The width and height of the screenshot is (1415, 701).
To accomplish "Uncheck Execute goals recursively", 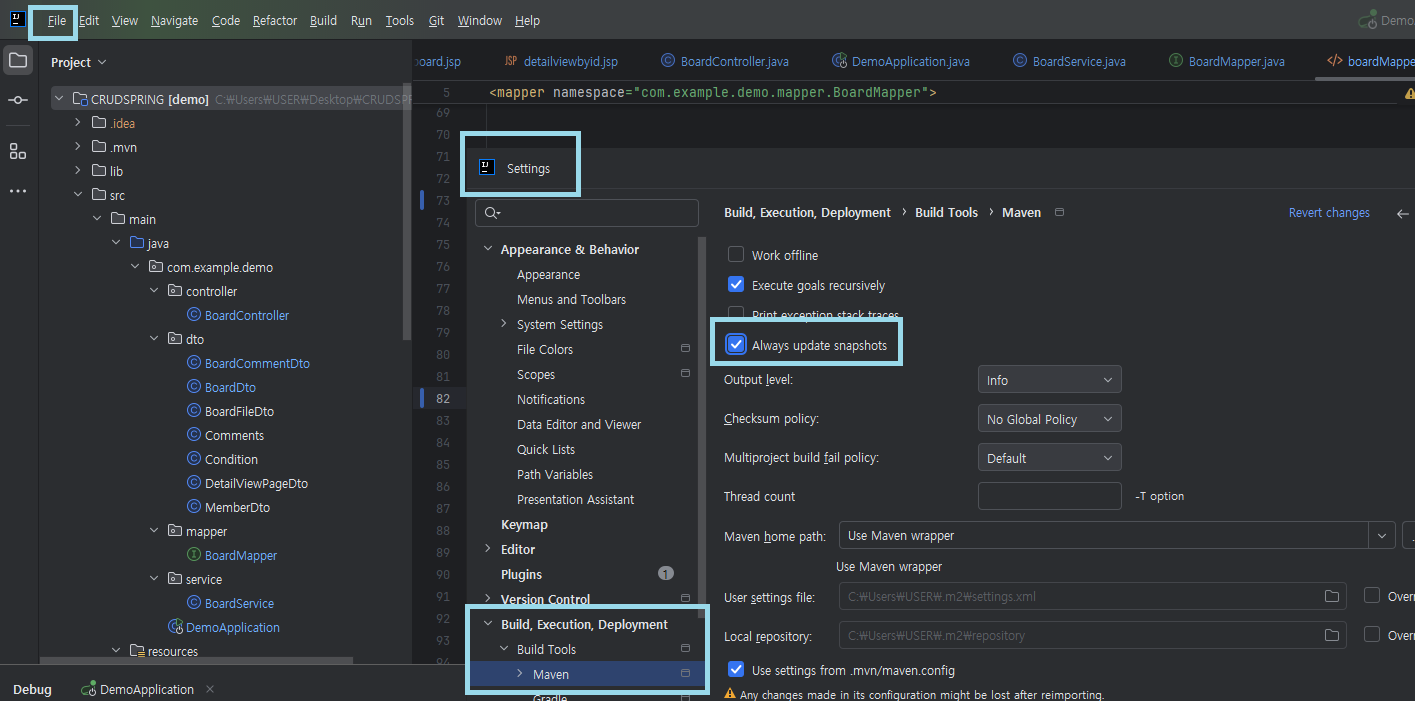I will [736, 285].
